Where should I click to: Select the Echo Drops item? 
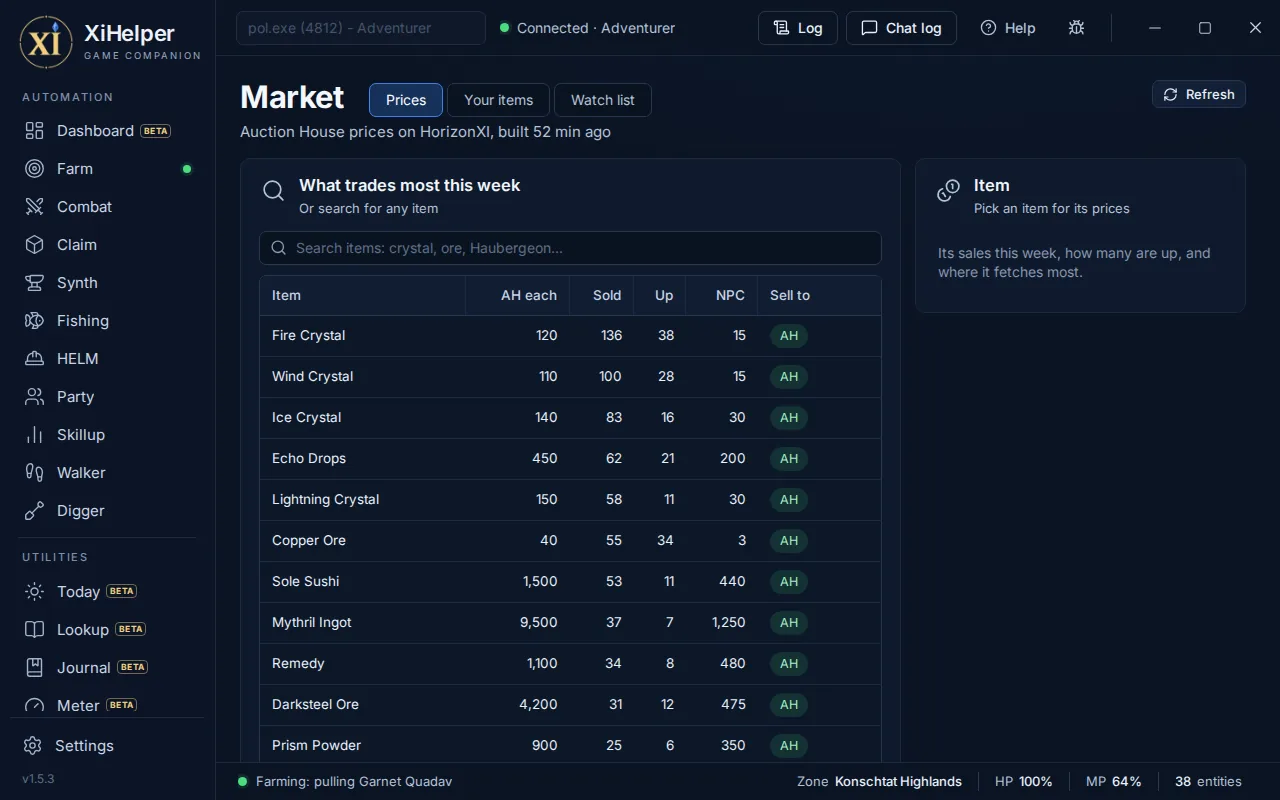570,459
